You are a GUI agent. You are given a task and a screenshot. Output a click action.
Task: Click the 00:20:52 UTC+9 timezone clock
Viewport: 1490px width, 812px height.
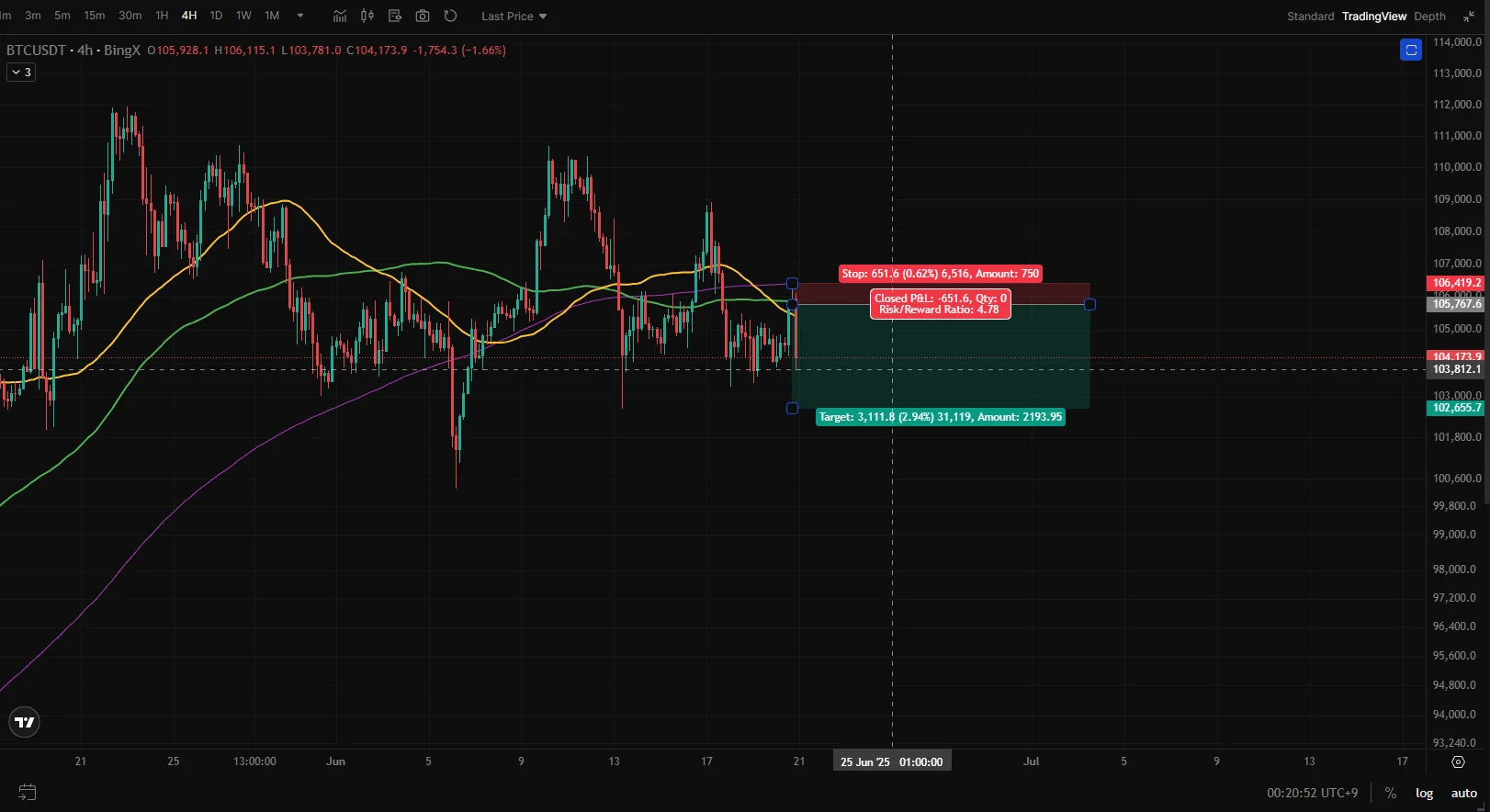pyautogui.click(x=1312, y=793)
